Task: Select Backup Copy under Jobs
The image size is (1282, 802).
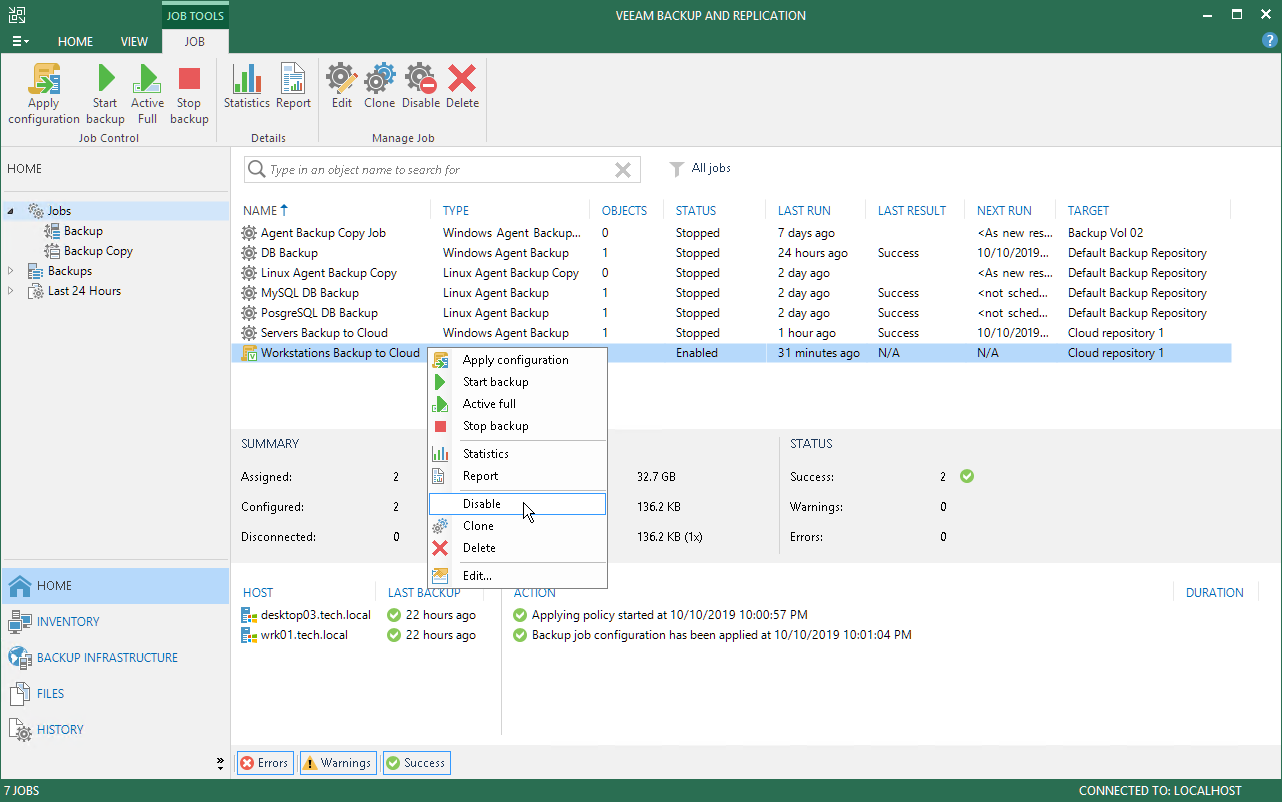Action: (98, 251)
